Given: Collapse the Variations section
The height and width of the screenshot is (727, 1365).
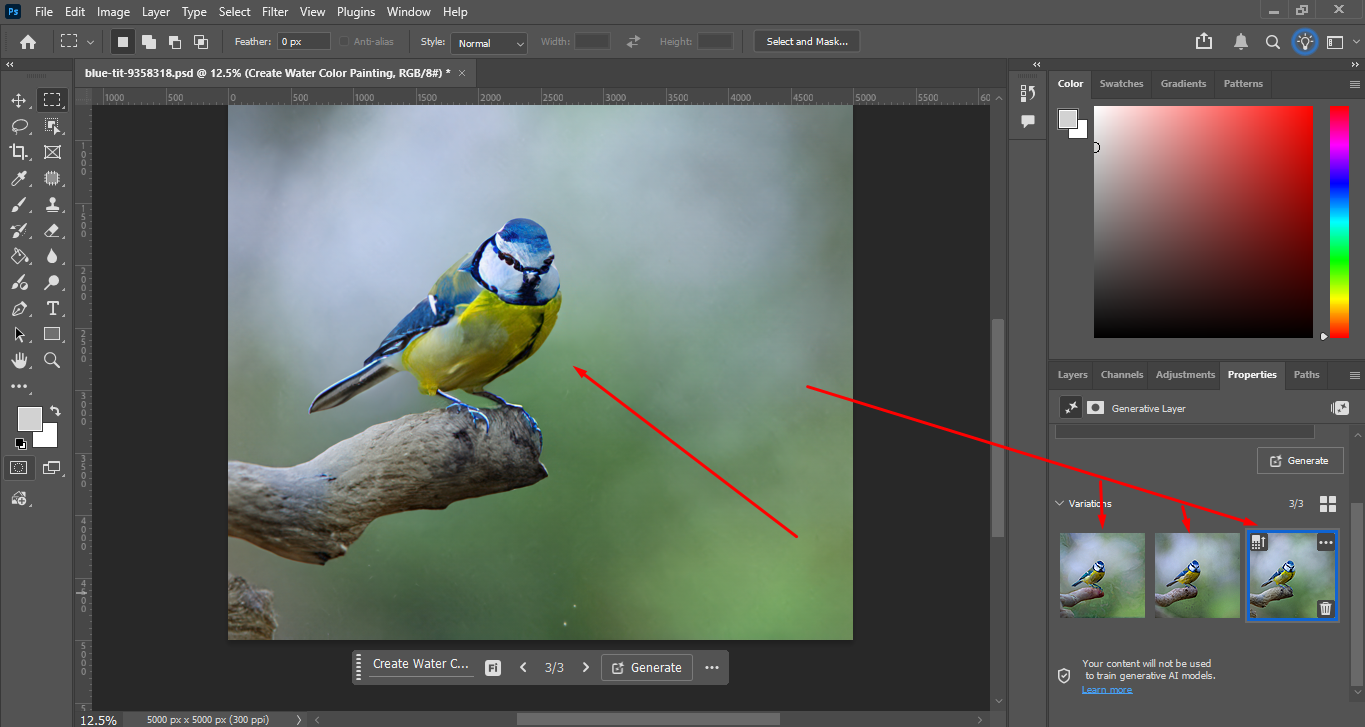Looking at the screenshot, I should [x=1060, y=504].
